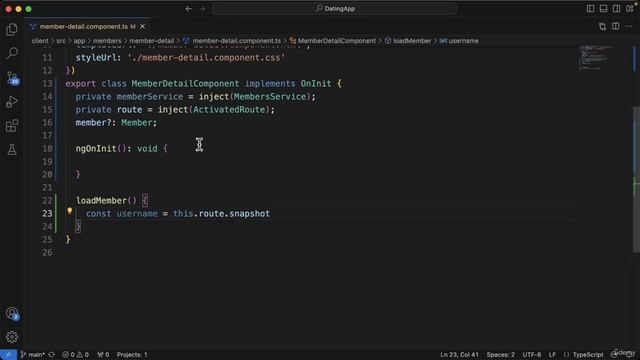Click the main branch in status bar

[x=33, y=355]
